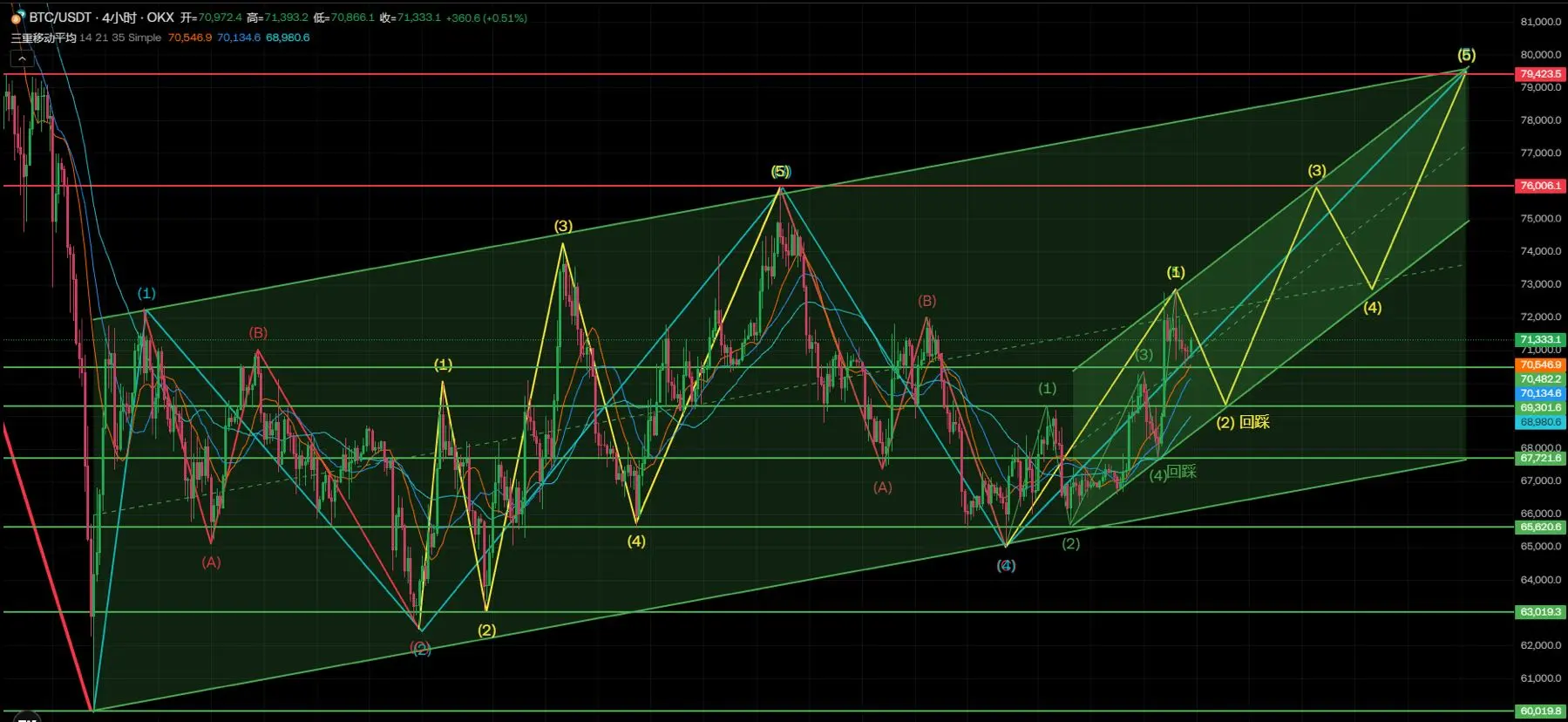Select the green "(4)回踩" wave label

(1173, 473)
